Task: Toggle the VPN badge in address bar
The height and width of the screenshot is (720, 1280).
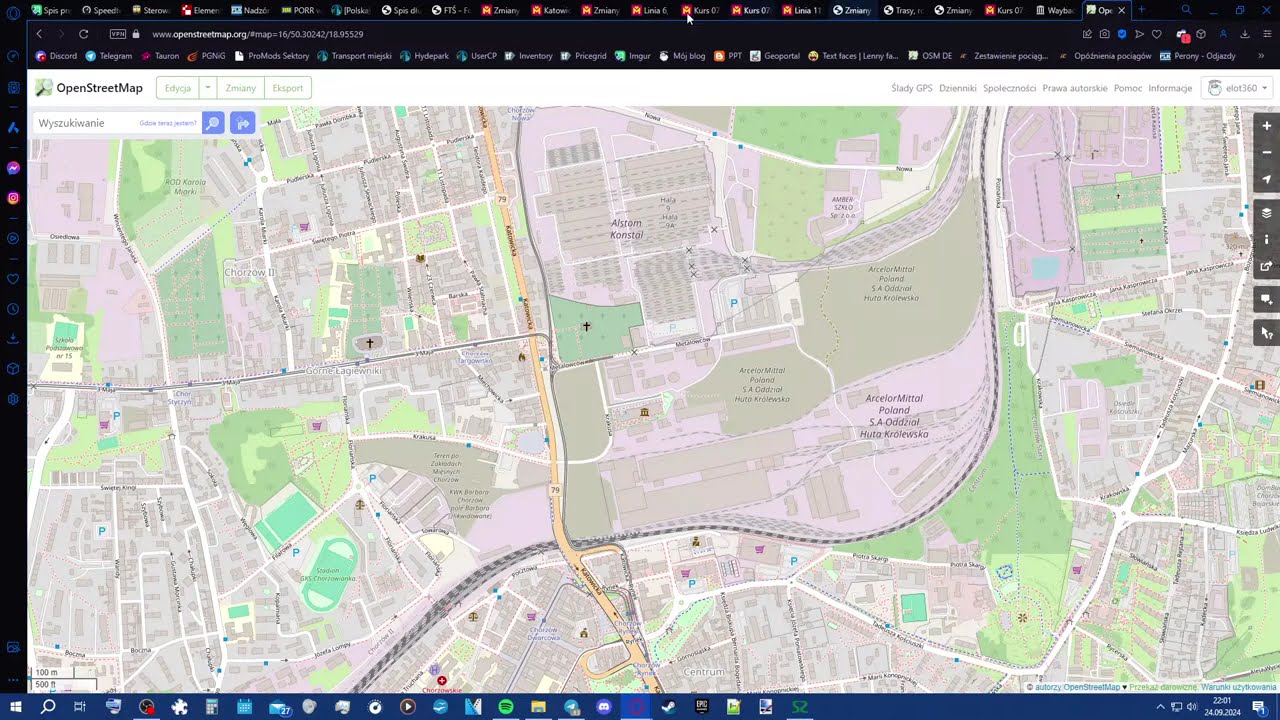Action: pos(118,34)
